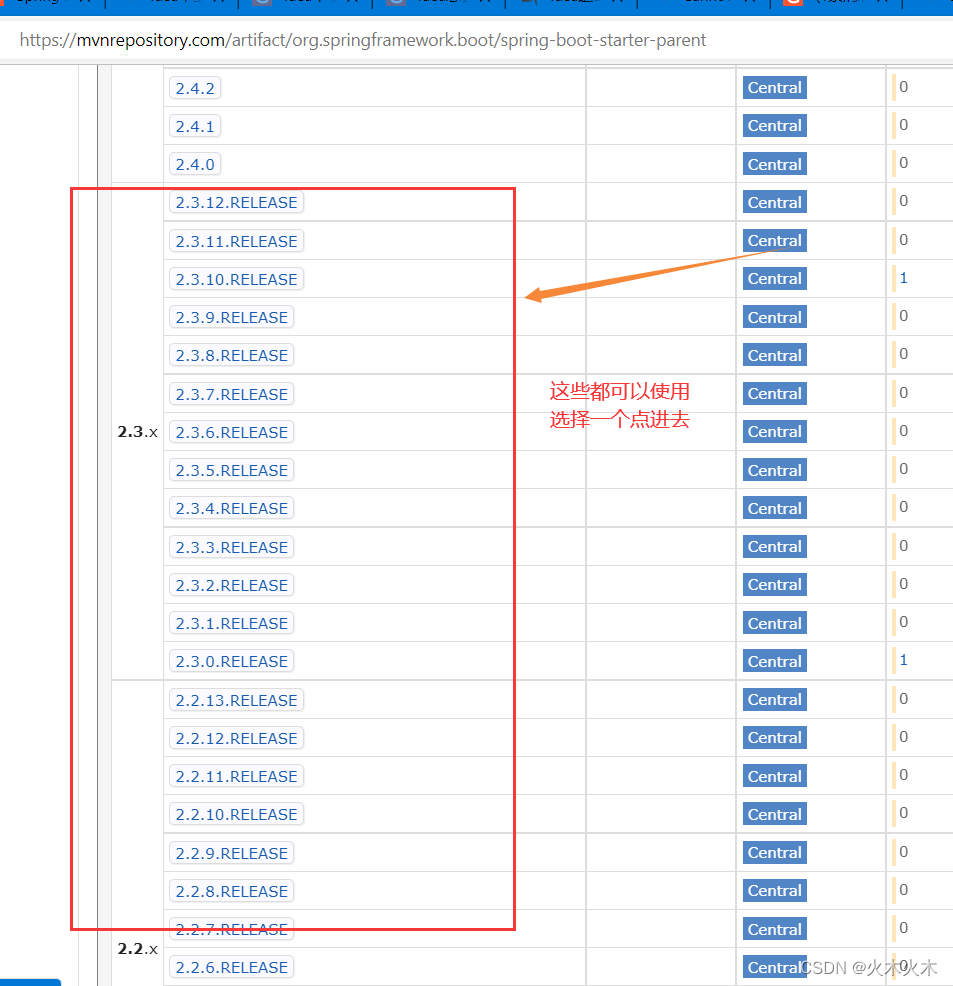This screenshot has width=953, height=986.
Task: Click Central badge in 2.3.1.RELEASE row
Action: (x=774, y=623)
